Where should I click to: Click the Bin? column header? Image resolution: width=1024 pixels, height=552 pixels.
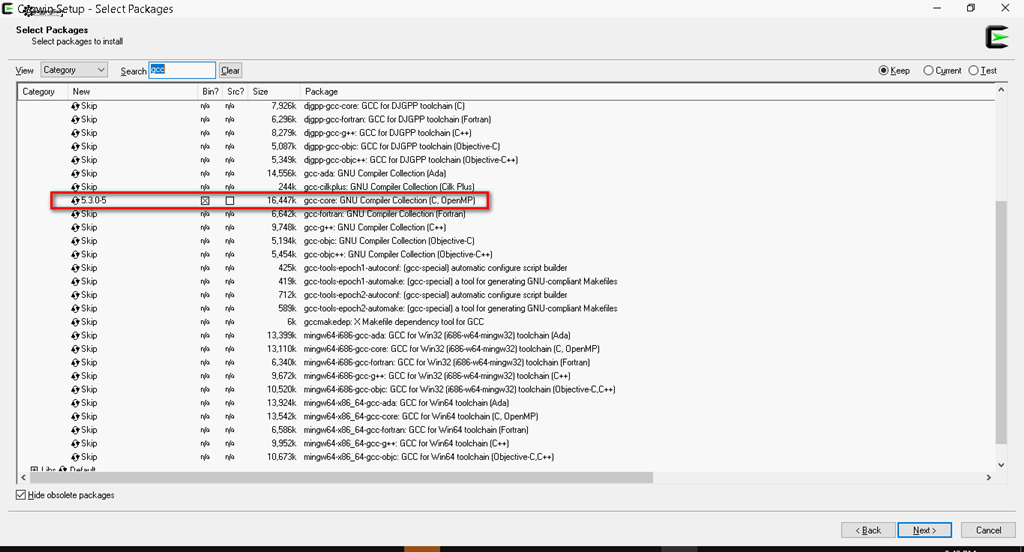(210, 91)
